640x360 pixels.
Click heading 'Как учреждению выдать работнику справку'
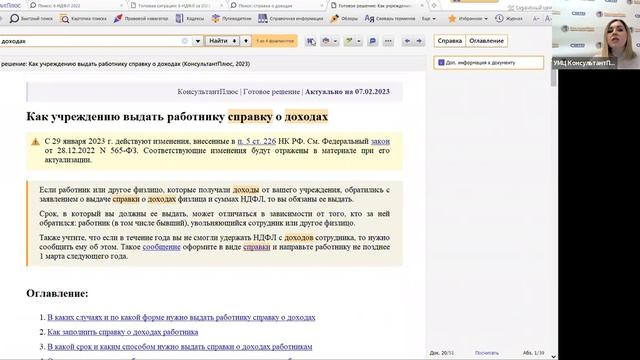pos(177,116)
